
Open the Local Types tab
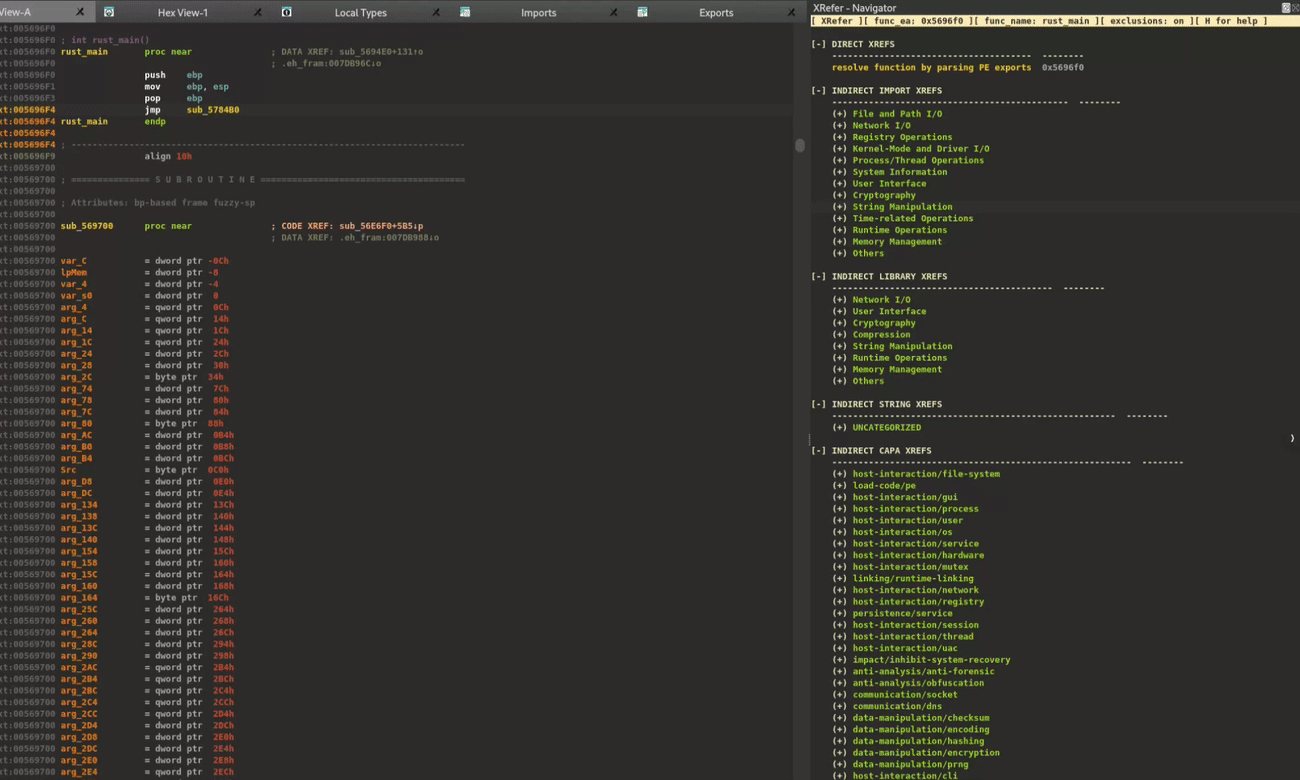click(360, 13)
